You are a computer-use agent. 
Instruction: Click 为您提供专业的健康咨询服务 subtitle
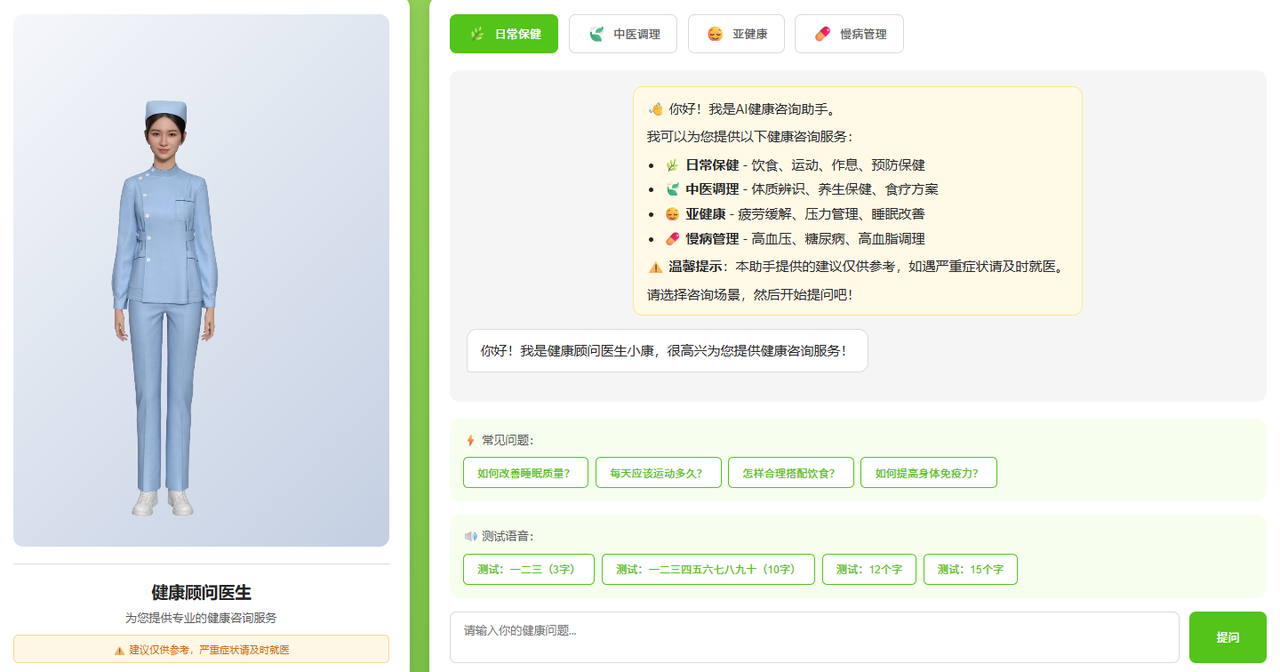pyautogui.click(x=201, y=618)
